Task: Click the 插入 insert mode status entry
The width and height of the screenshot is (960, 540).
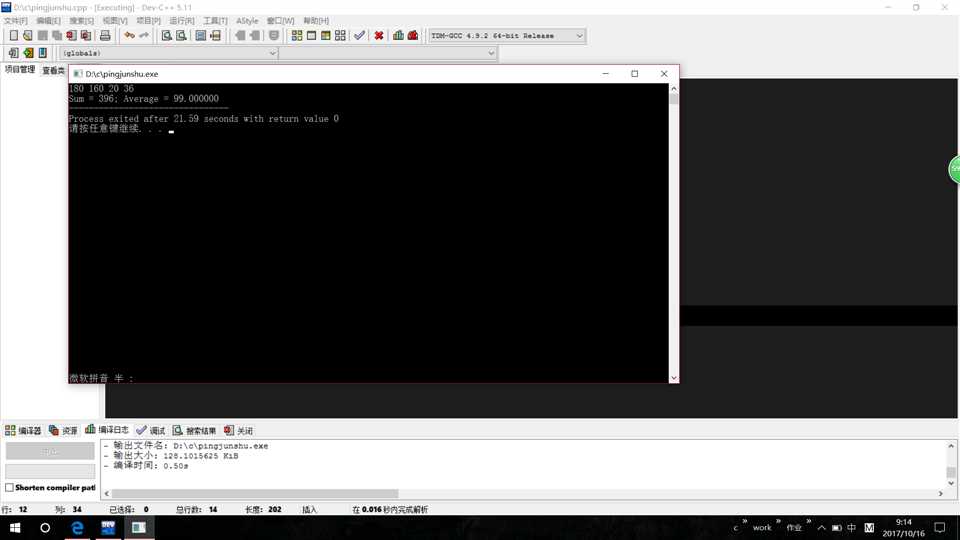Action: (310, 509)
